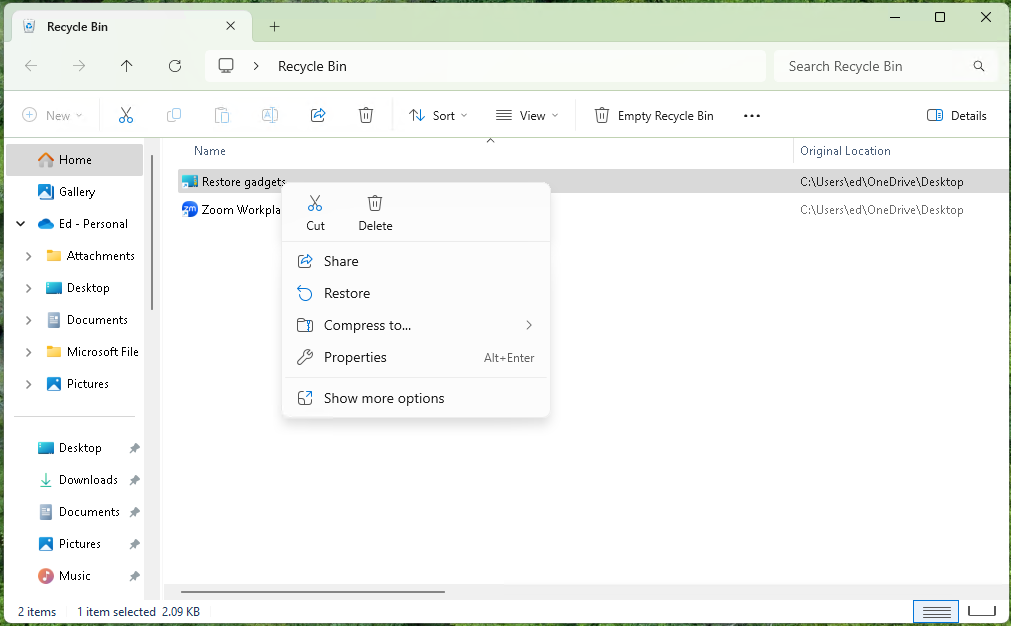
Task: Expand the Attachments folder chevron
Action: pos(28,256)
